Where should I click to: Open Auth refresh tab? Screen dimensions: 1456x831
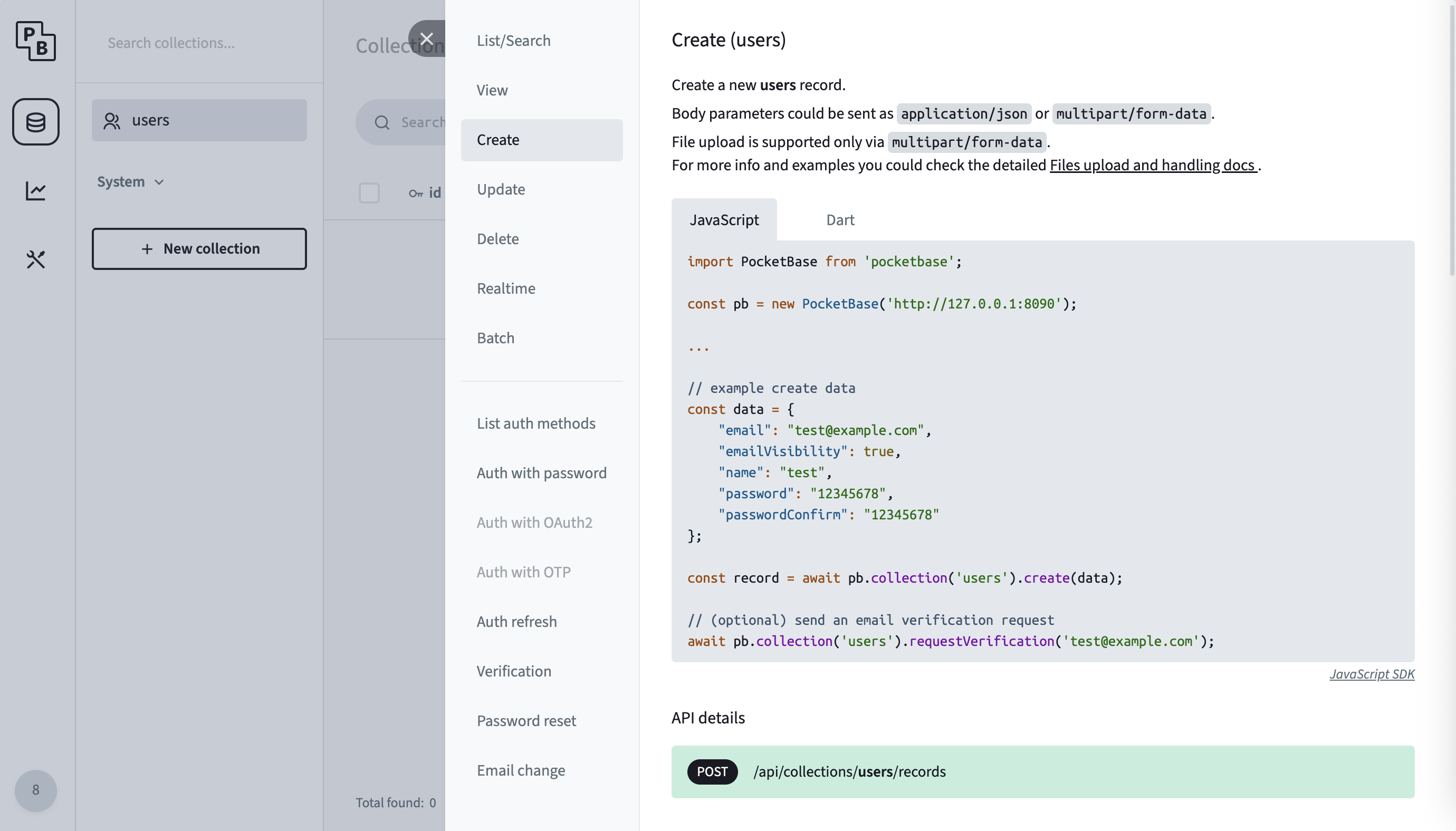(541, 622)
